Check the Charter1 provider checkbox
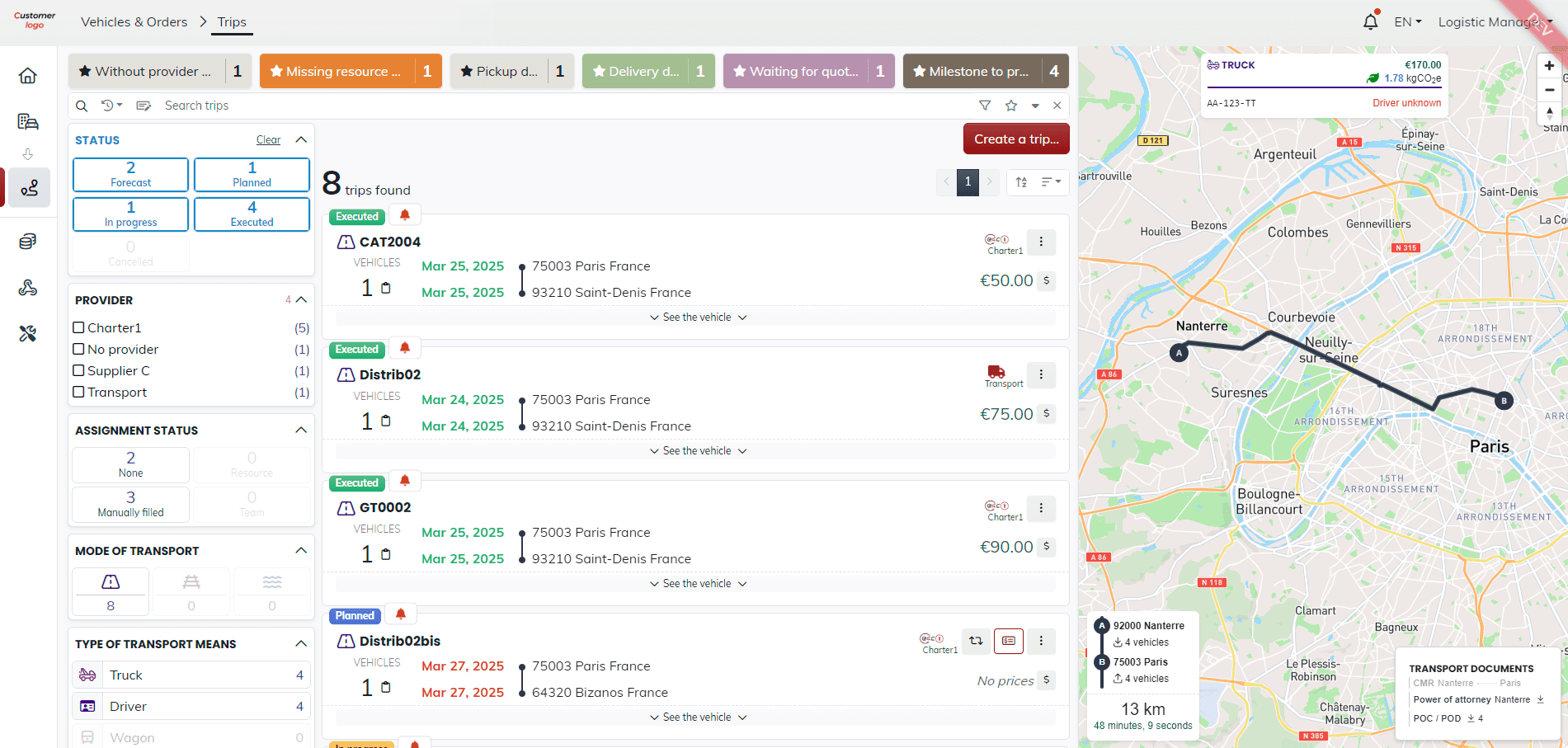1568x748 pixels. point(79,327)
